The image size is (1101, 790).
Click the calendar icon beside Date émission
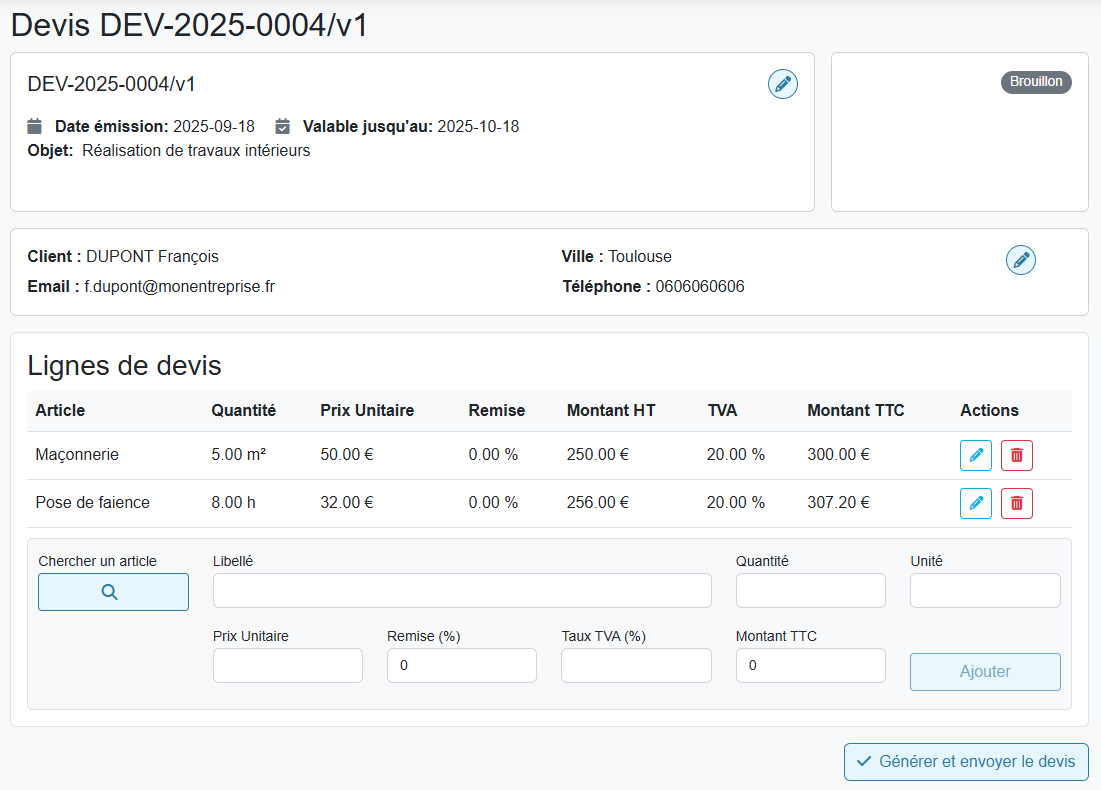point(35,126)
